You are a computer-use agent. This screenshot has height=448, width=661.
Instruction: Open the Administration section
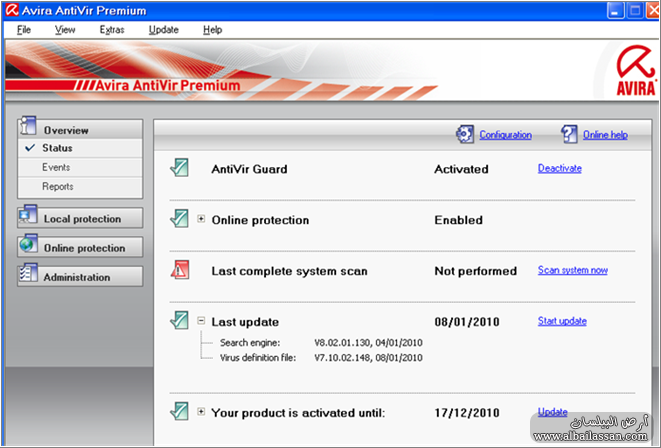point(80,276)
